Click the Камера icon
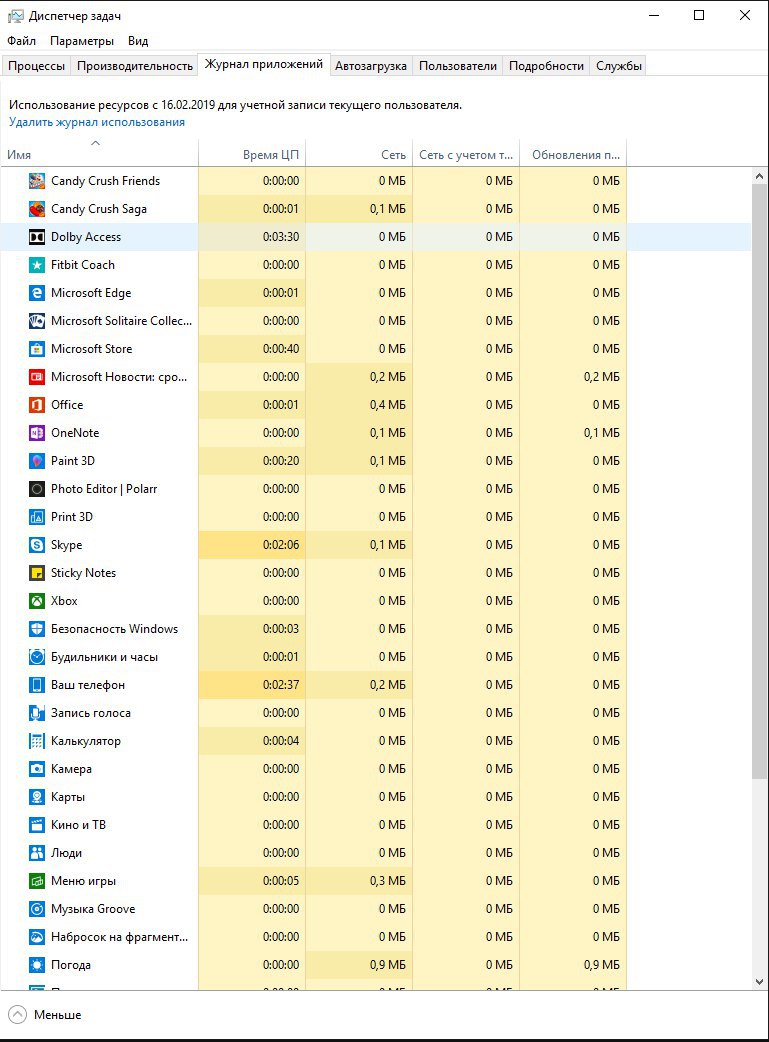The image size is (769, 1042). (37, 769)
